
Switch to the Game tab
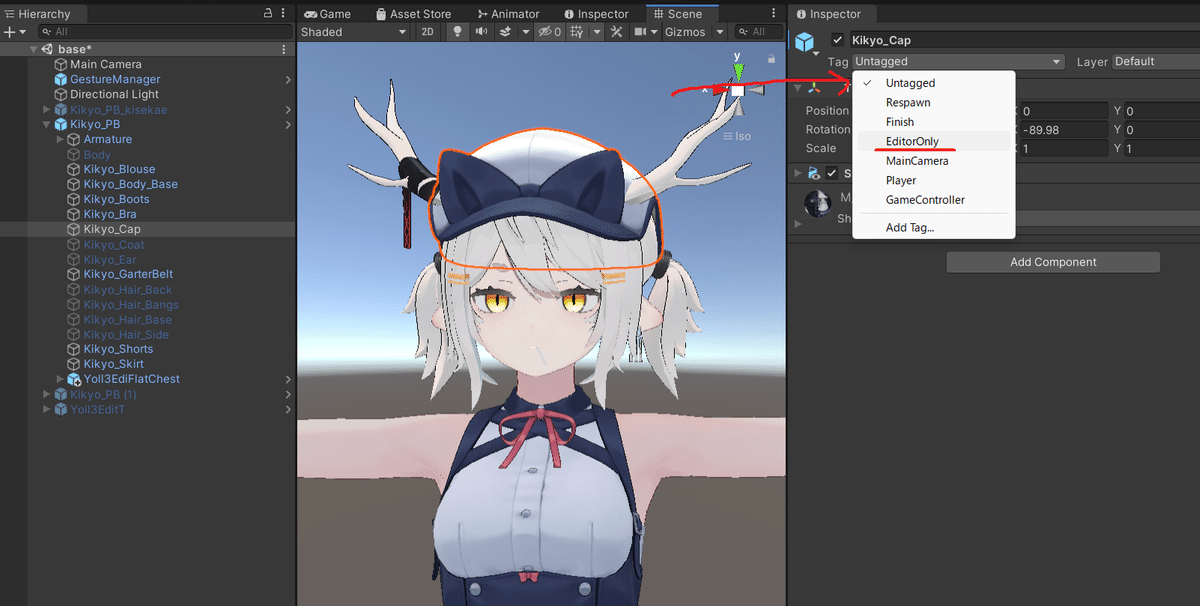coord(328,14)
